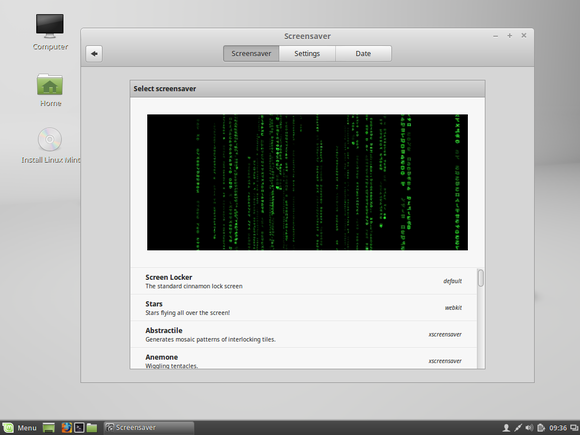Click the screensaver list scrollbar handle

[x=481, y=278]
